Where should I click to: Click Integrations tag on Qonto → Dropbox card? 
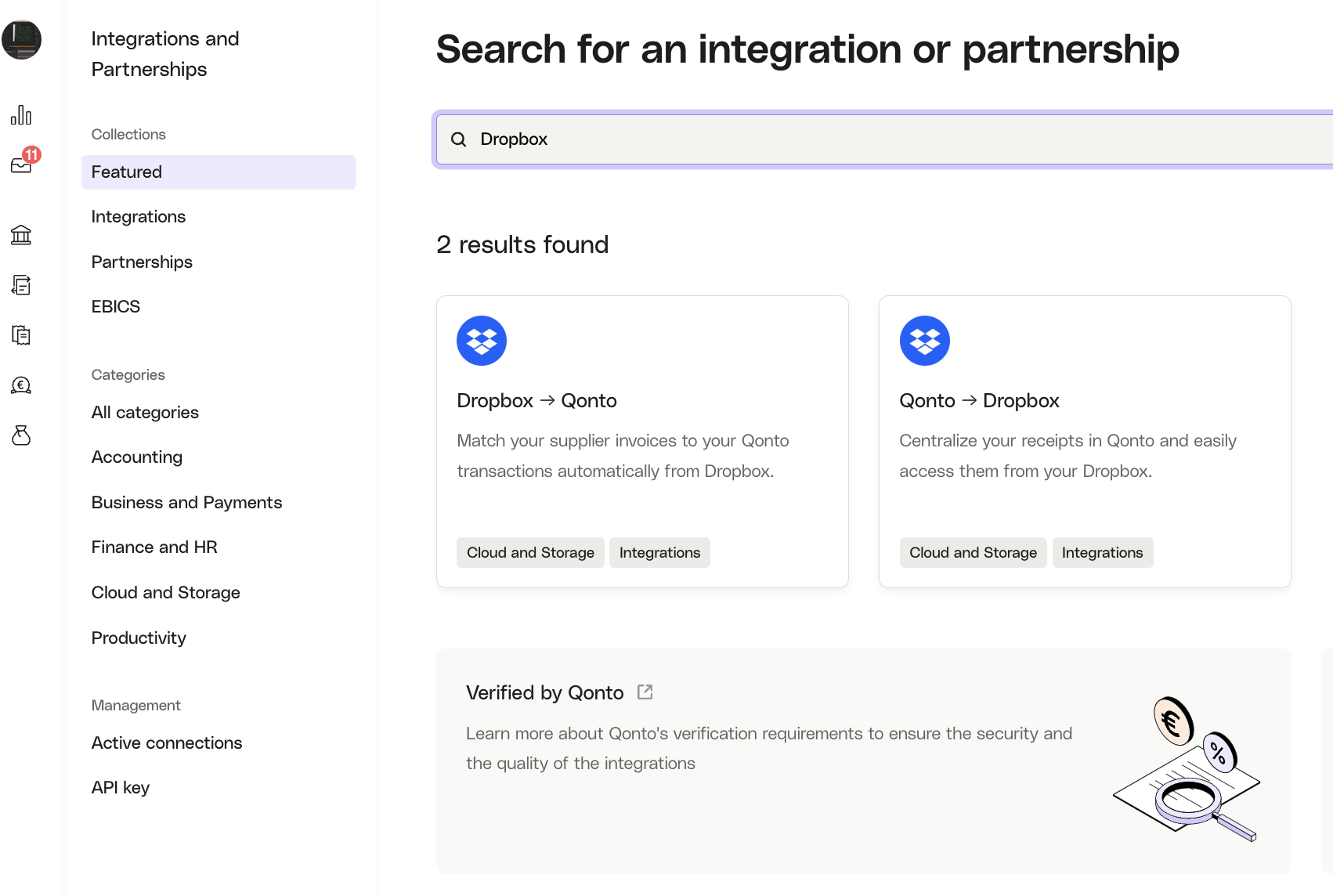coord(1103,553)
